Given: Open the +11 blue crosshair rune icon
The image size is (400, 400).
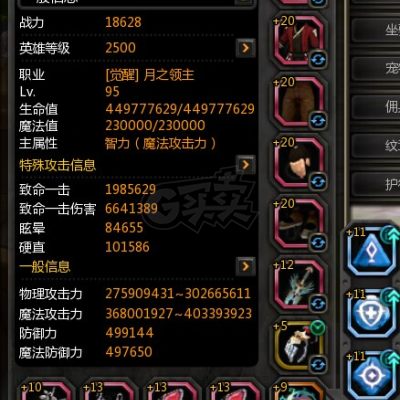Looking at the screenshot, I should pos(372,375).
